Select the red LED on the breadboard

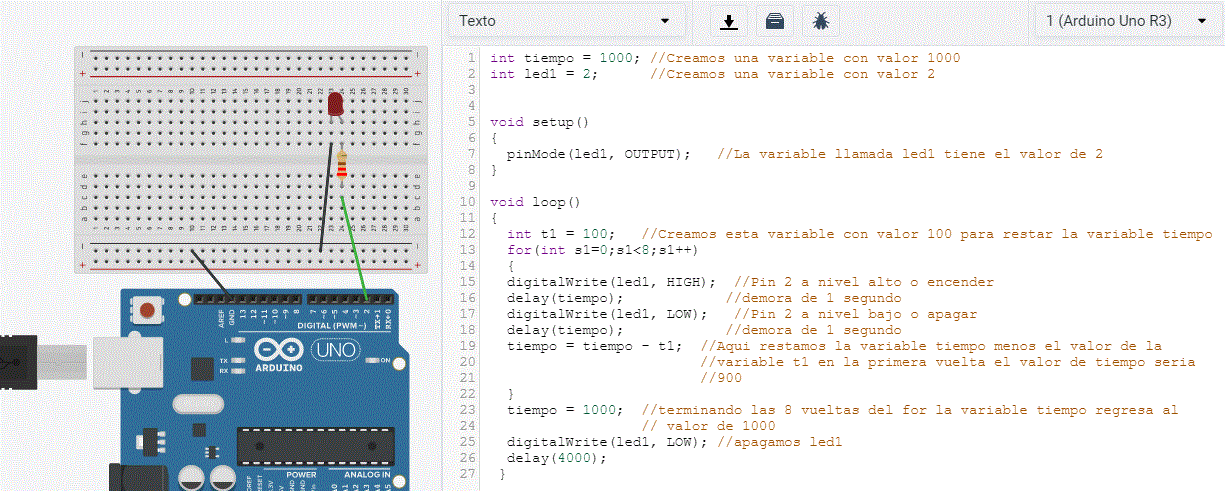335,105
